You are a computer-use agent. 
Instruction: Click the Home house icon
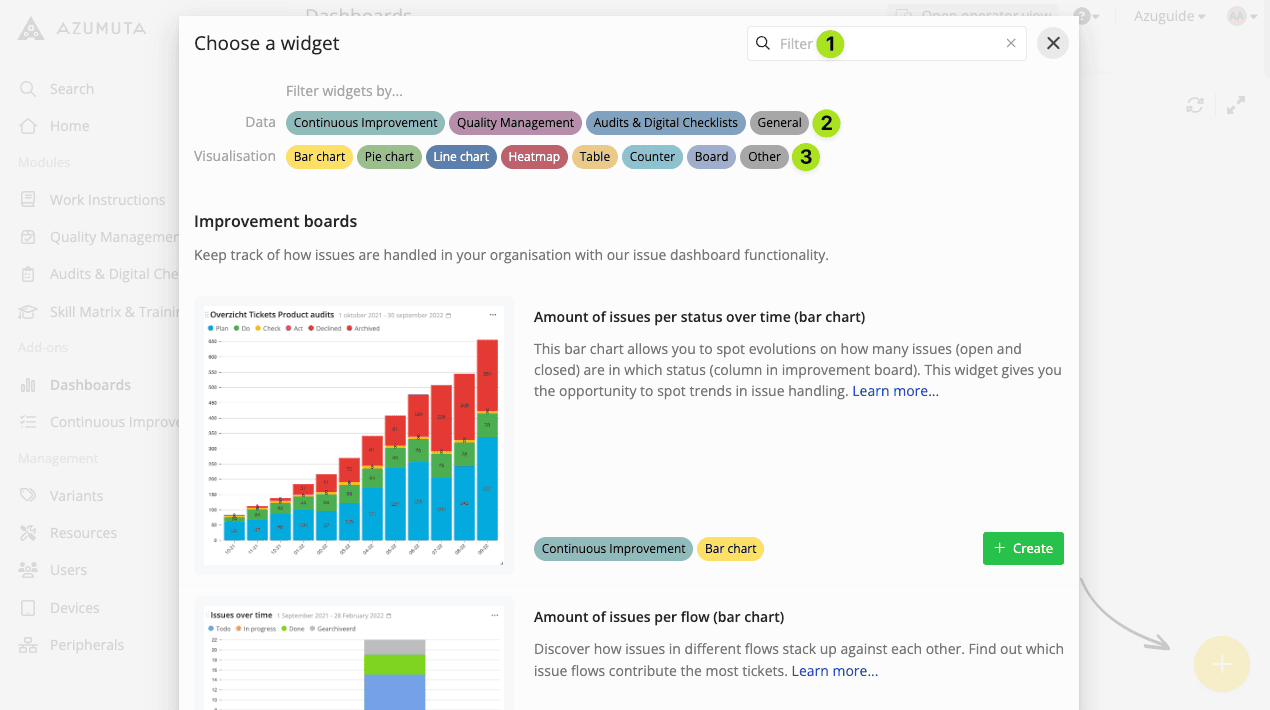(x=28, y=126)
